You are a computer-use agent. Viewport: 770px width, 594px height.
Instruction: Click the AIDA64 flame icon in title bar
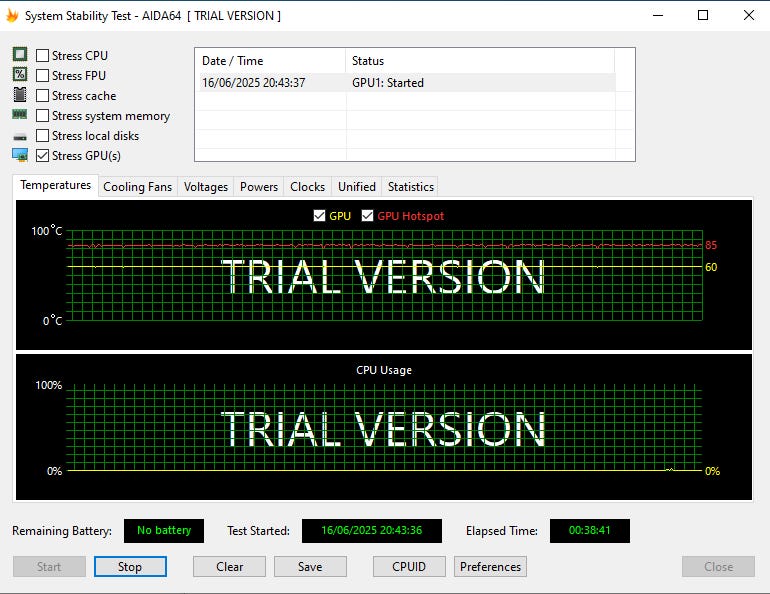click(12, 16)
